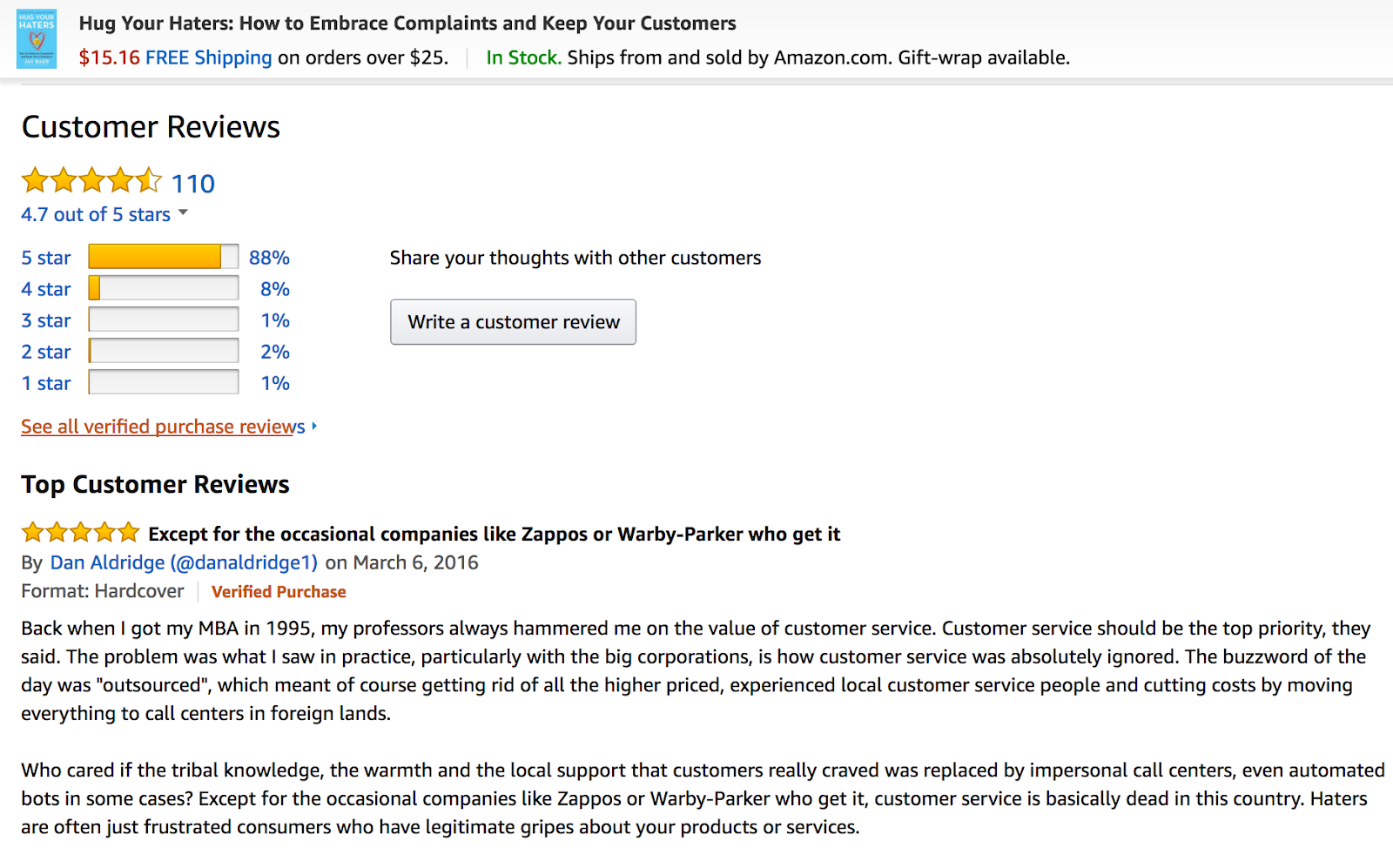Click the FREE Shipping link
The image size is (1393, 868).
208,57
